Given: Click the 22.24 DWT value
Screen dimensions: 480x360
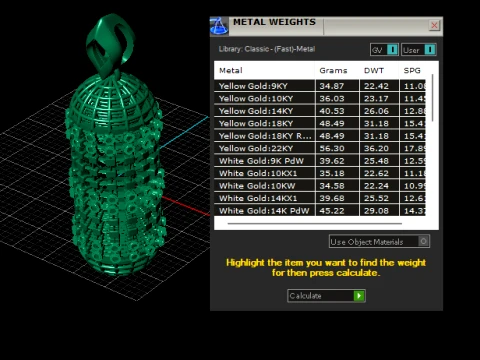Looking at the screenshot, I should click(x=376, y=186).
